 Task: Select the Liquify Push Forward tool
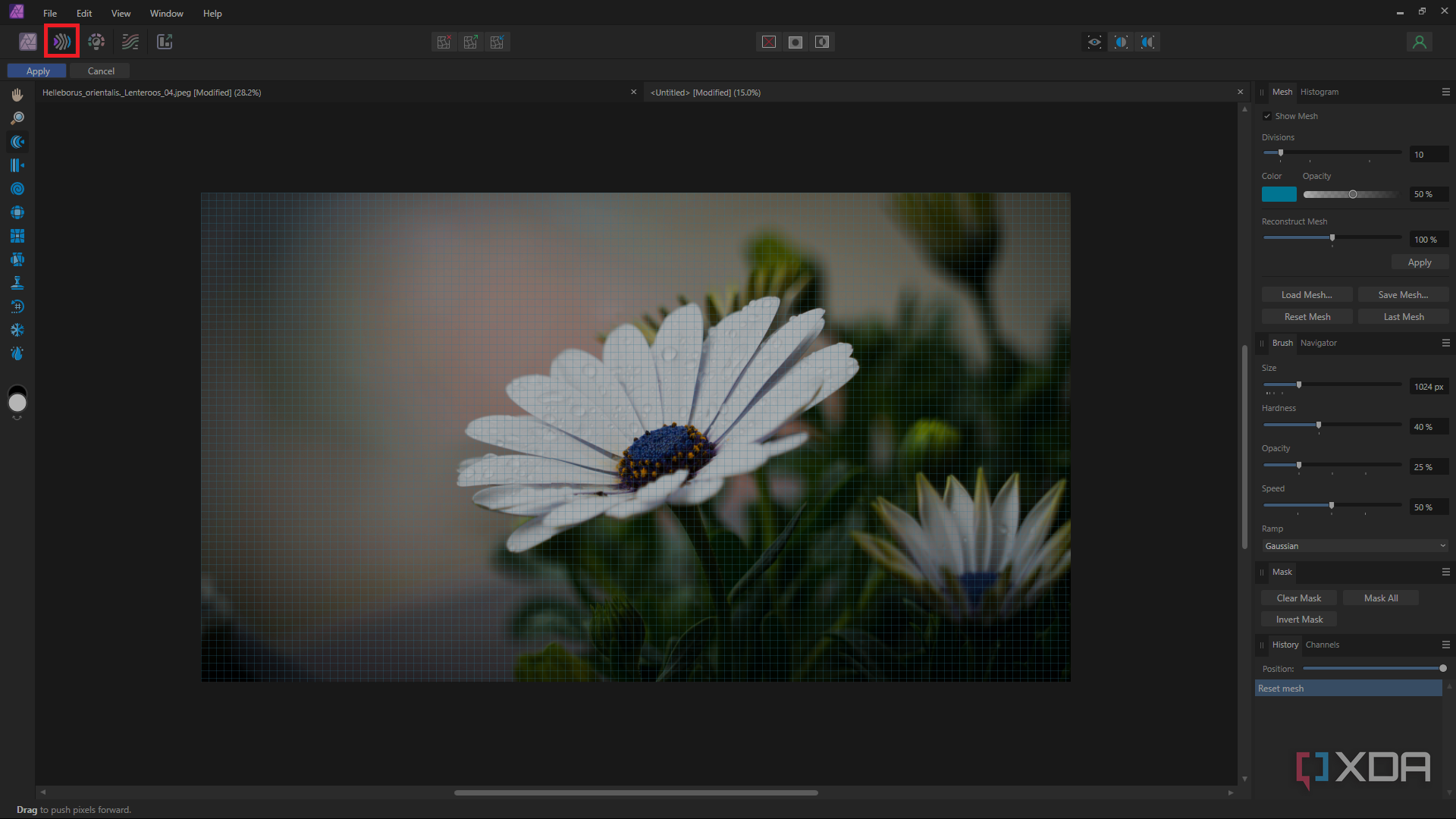tap(17, 142)
